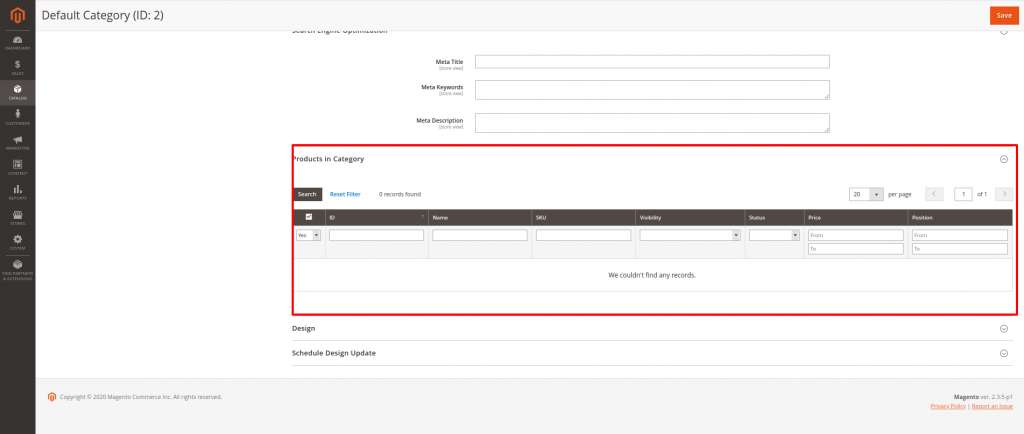Collapse the Products in Category section
Viewport: 1024px width, 434px height.
pos(1003,159)
